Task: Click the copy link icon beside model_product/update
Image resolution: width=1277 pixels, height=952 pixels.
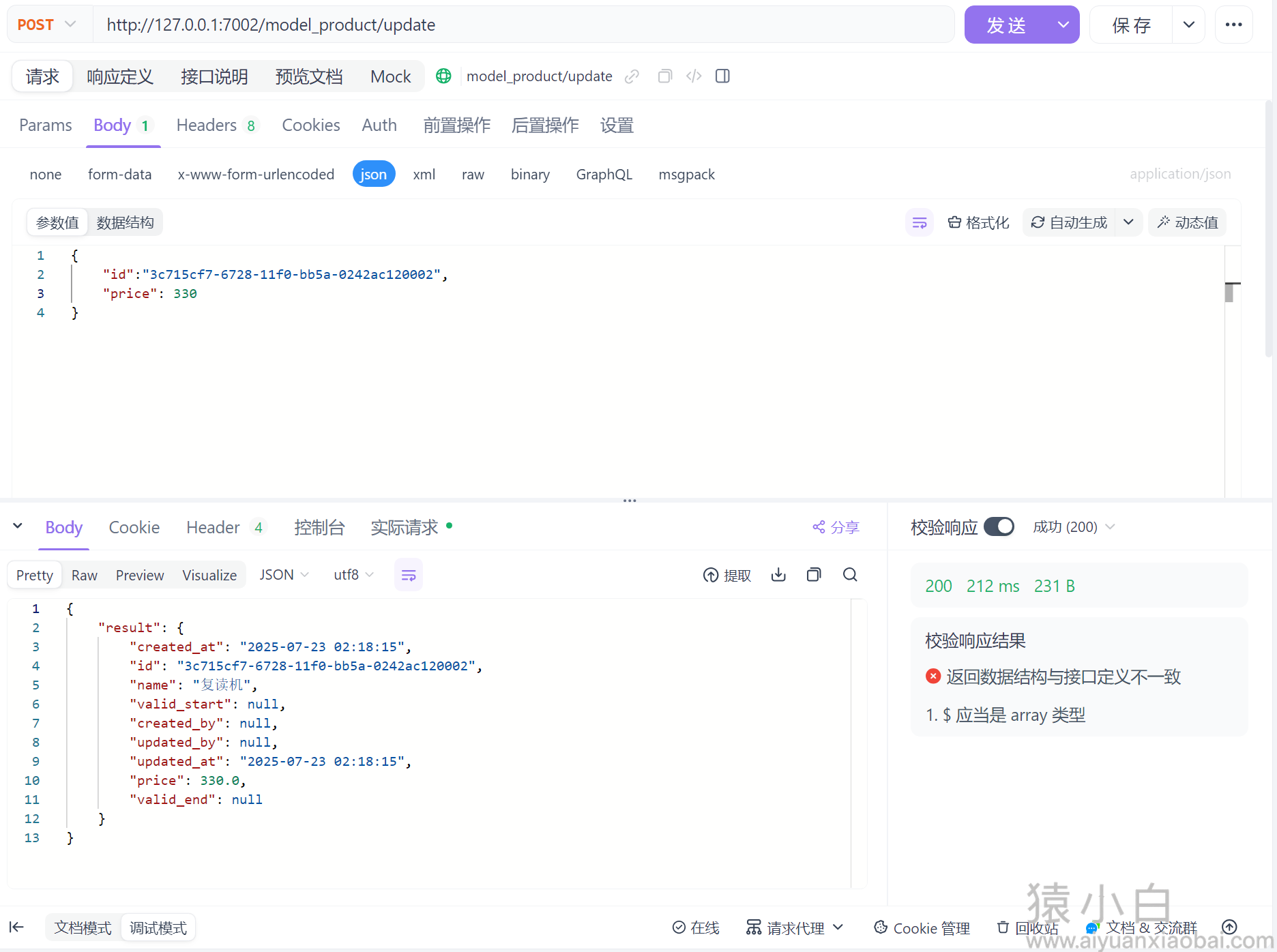Action: (x=632, y=76)
